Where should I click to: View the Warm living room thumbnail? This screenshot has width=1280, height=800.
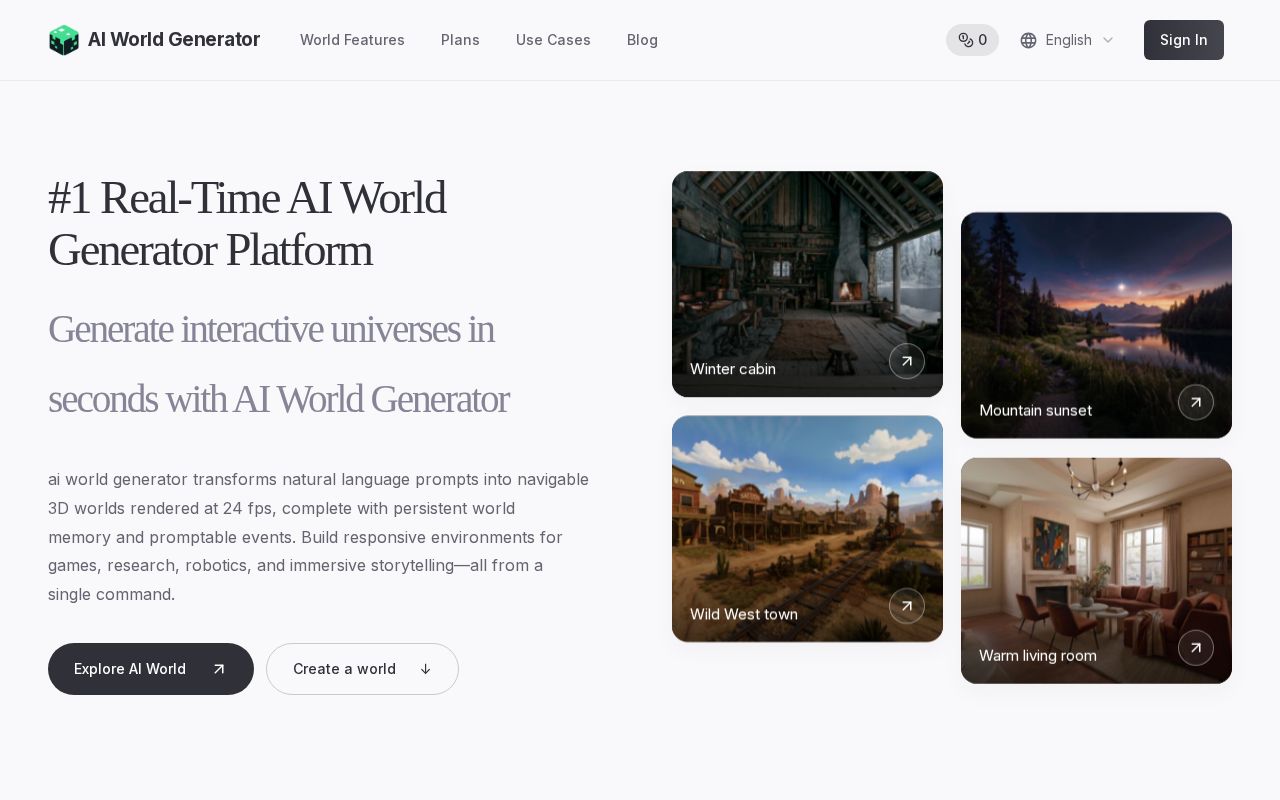click(x=1096, y=571)
